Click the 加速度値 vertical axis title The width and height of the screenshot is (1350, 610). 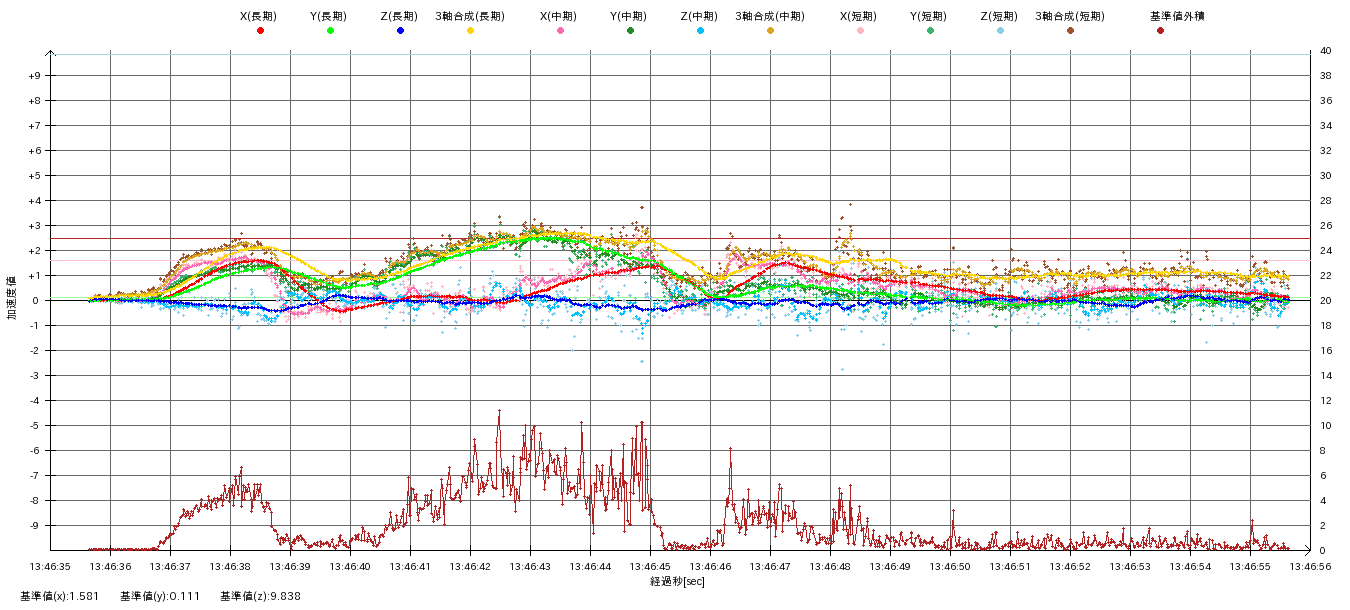pyautogui.click(x=12, y=298)
